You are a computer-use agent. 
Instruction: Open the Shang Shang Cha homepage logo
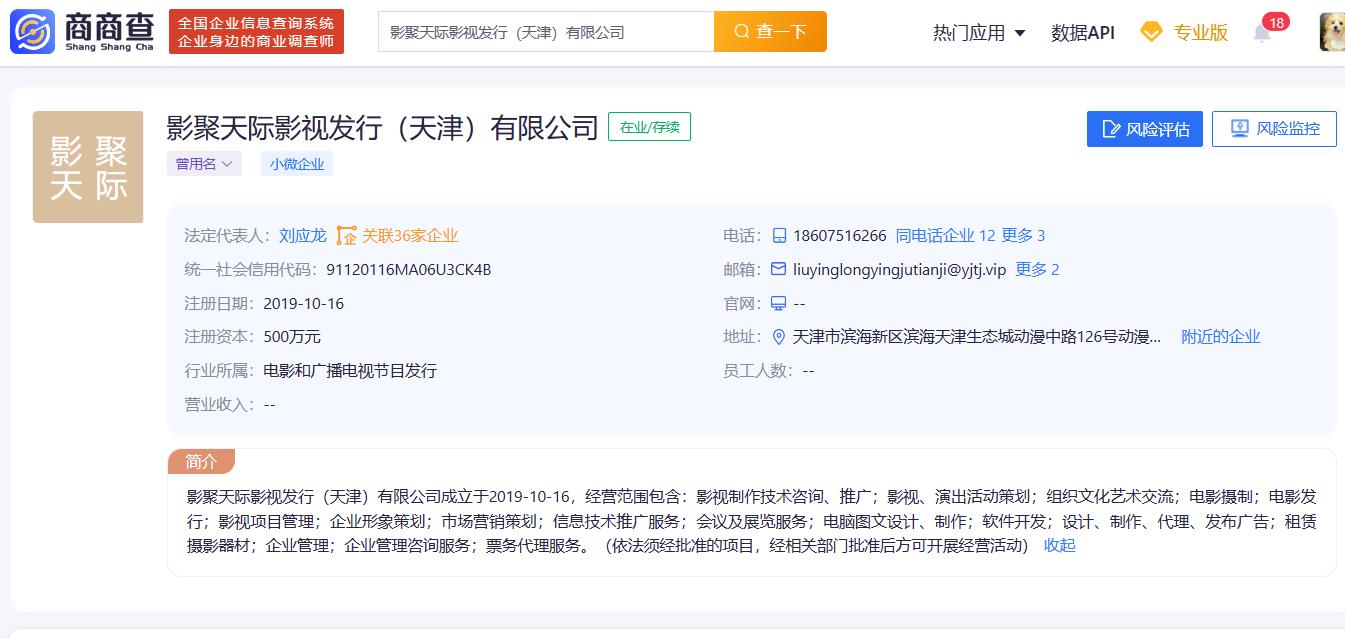click(84, 32)
